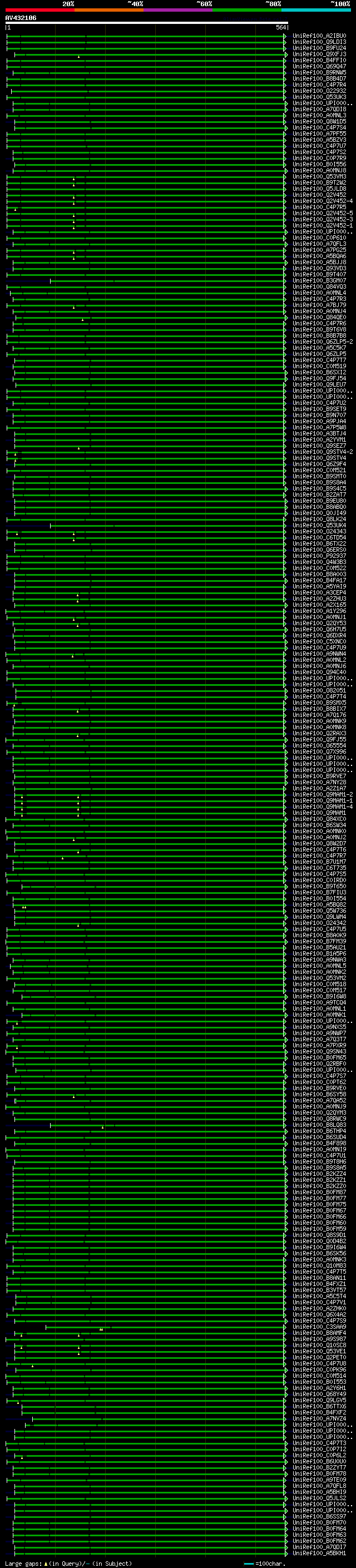The height and width of the screenshot is (1568, 356).
Task: Select hit label UniRef100_B2ZAT7
Action: tap(319, 494)
